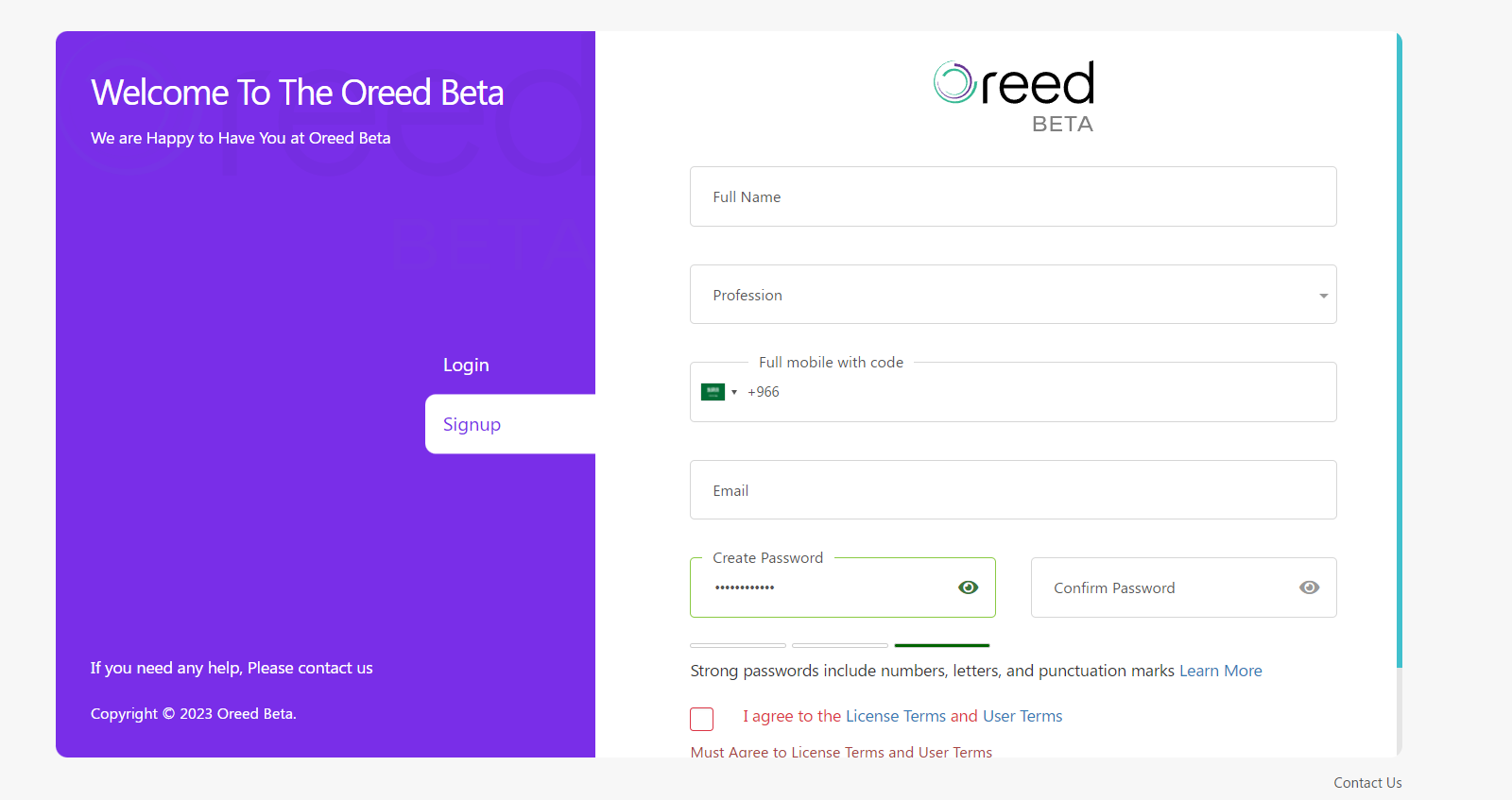Viewport: 1512px width, 800px height.
Task: Click the Profession dropdown arrow
Action: pyautogui.click(x=1323, y=296)
